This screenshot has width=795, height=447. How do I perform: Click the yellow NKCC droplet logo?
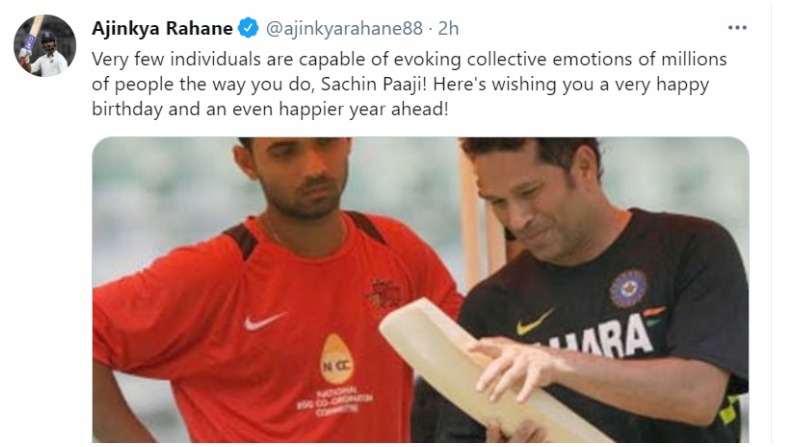coord(337,358)
